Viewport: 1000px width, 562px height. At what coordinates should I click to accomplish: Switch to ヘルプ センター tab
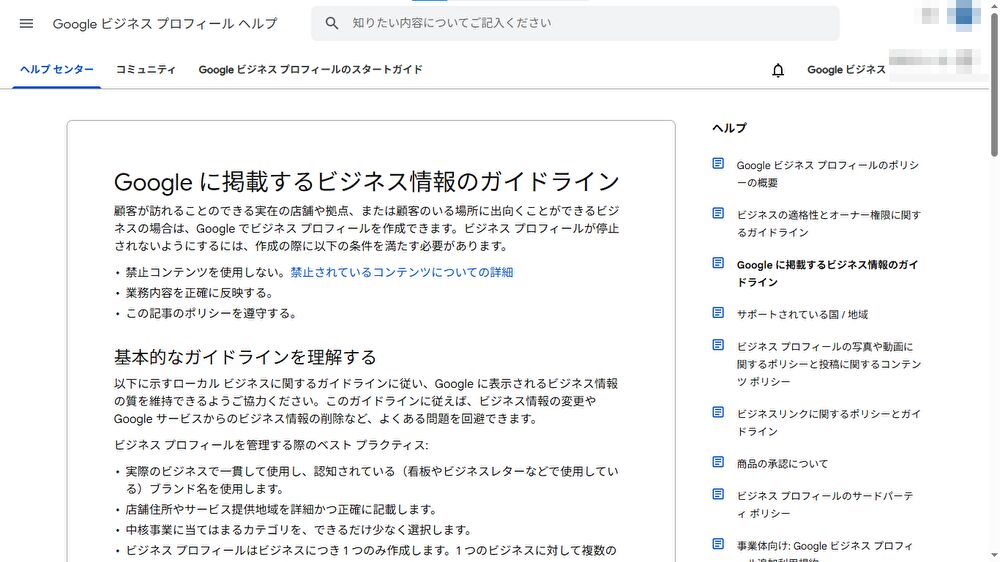57,70
